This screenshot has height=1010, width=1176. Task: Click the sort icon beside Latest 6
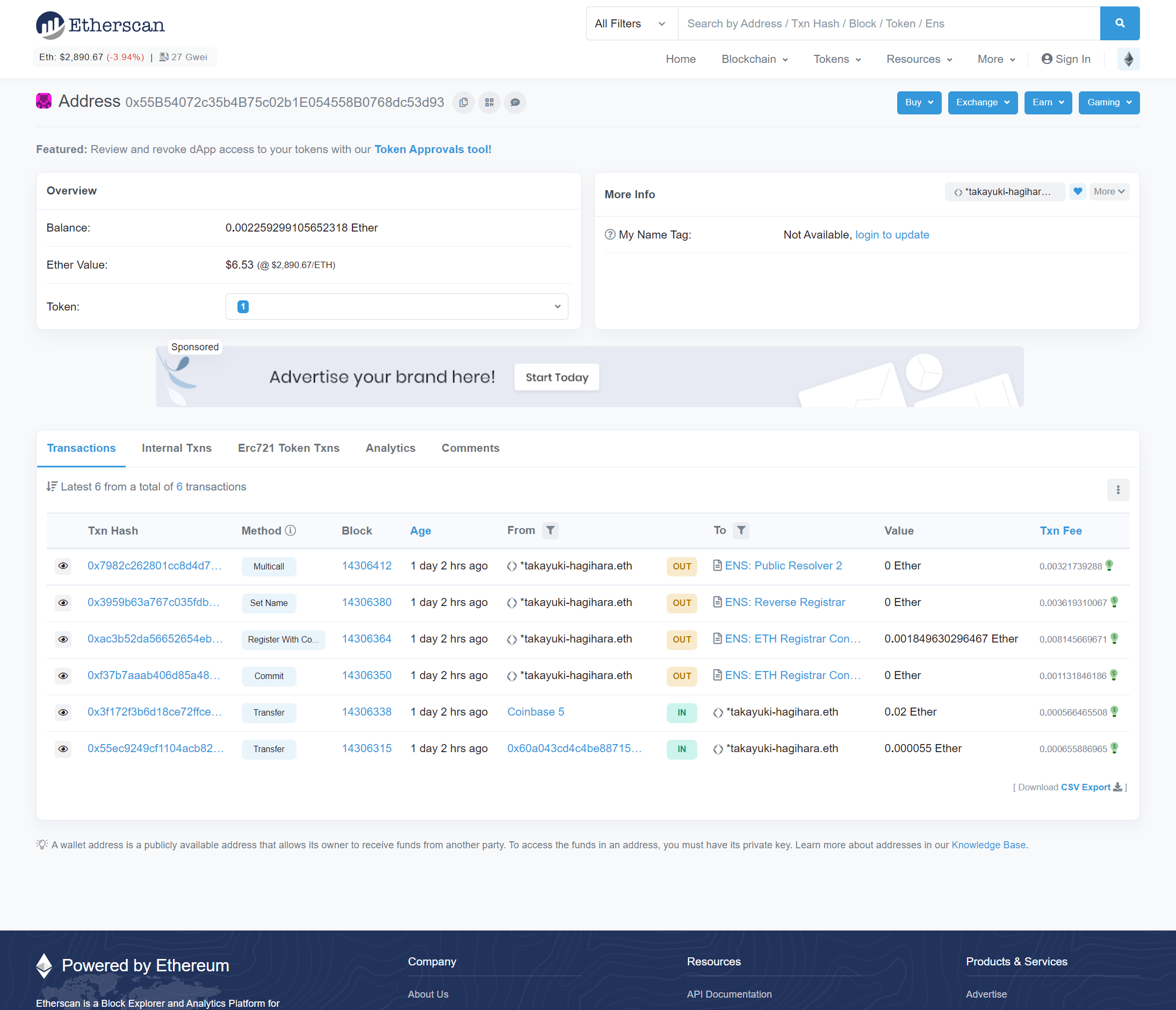pos(52,486)
